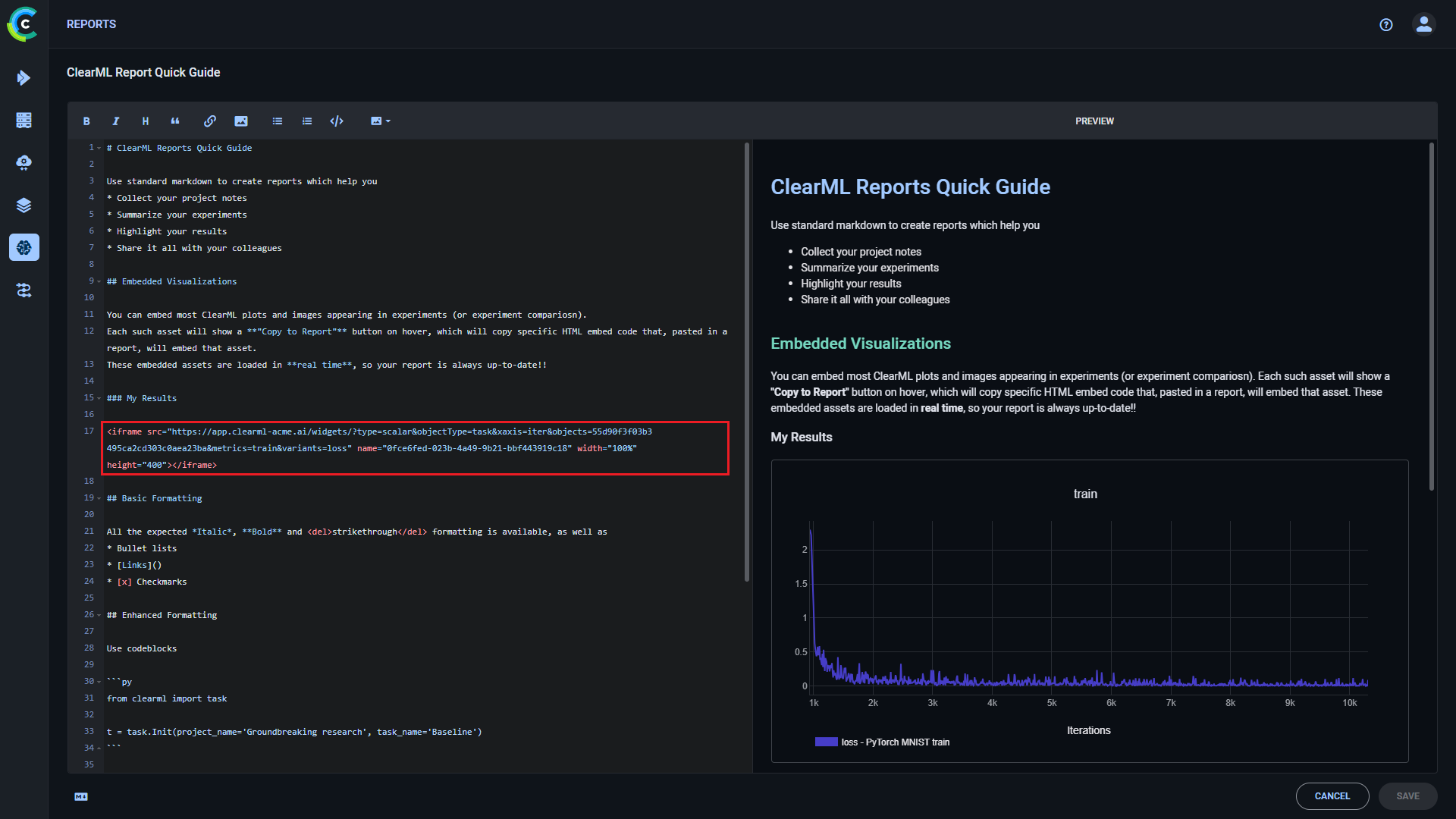Viewport: 1456px width, 819px height.
Task: Collapse the line 15 My Results fold
Action: pos(99,398)
